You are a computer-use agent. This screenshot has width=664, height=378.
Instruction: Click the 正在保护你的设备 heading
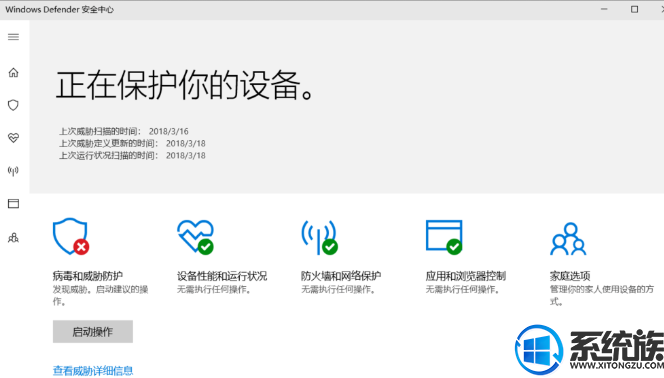click(185, 86)
